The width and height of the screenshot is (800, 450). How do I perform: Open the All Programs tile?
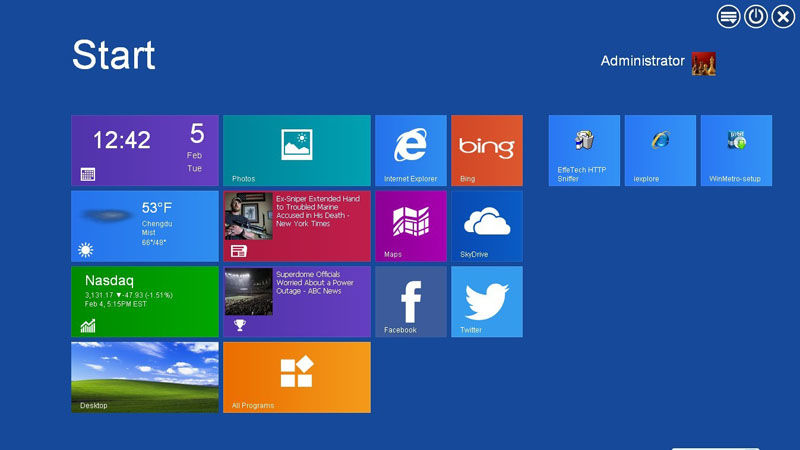click(x=297, y=377)
